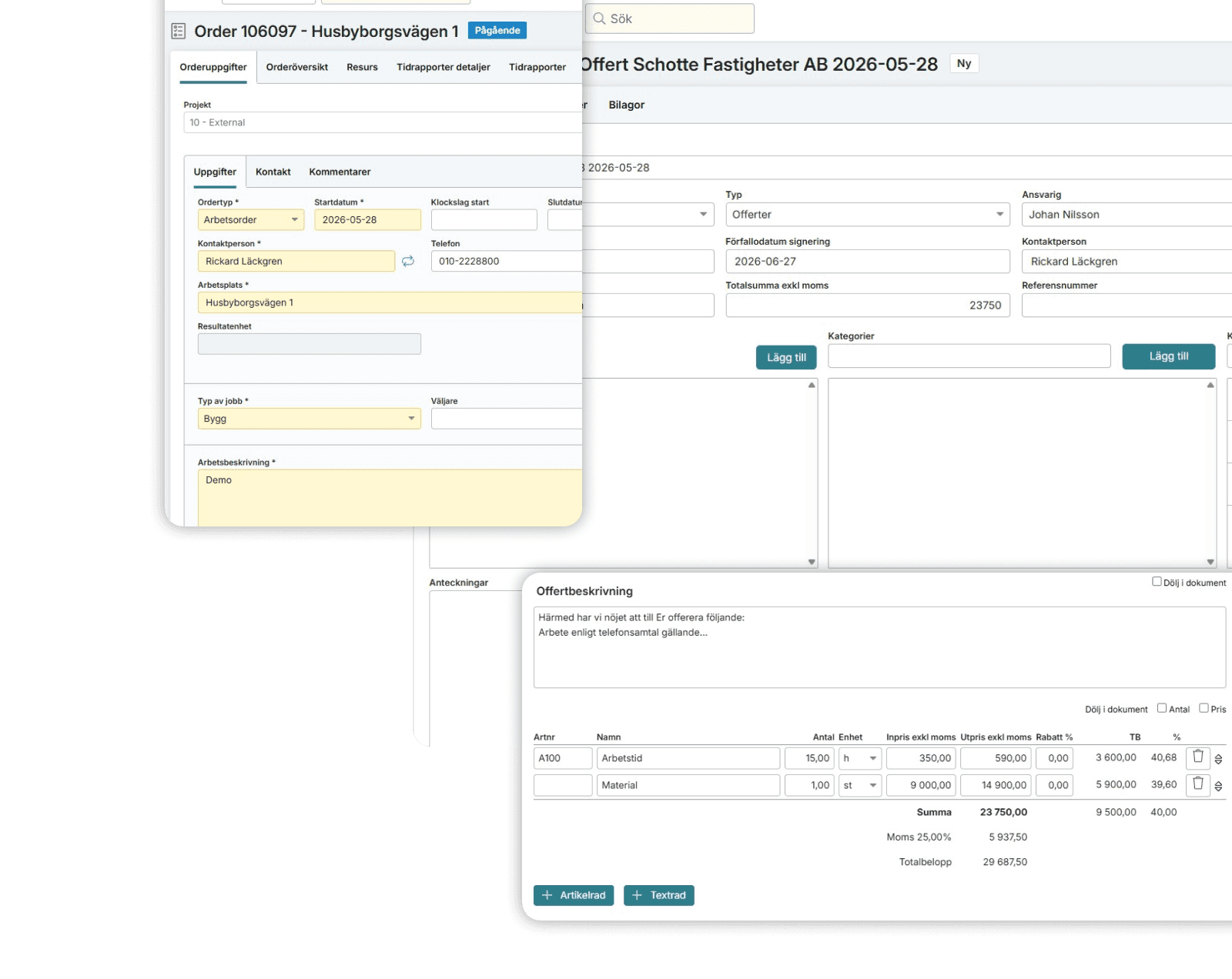Click the reorder arrows on the Arbetstid row
Viewport: 1232px width, 979px height.
(1218, 759)
